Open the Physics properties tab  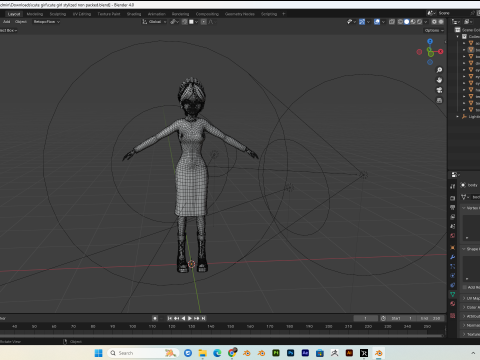click(452, 276)
